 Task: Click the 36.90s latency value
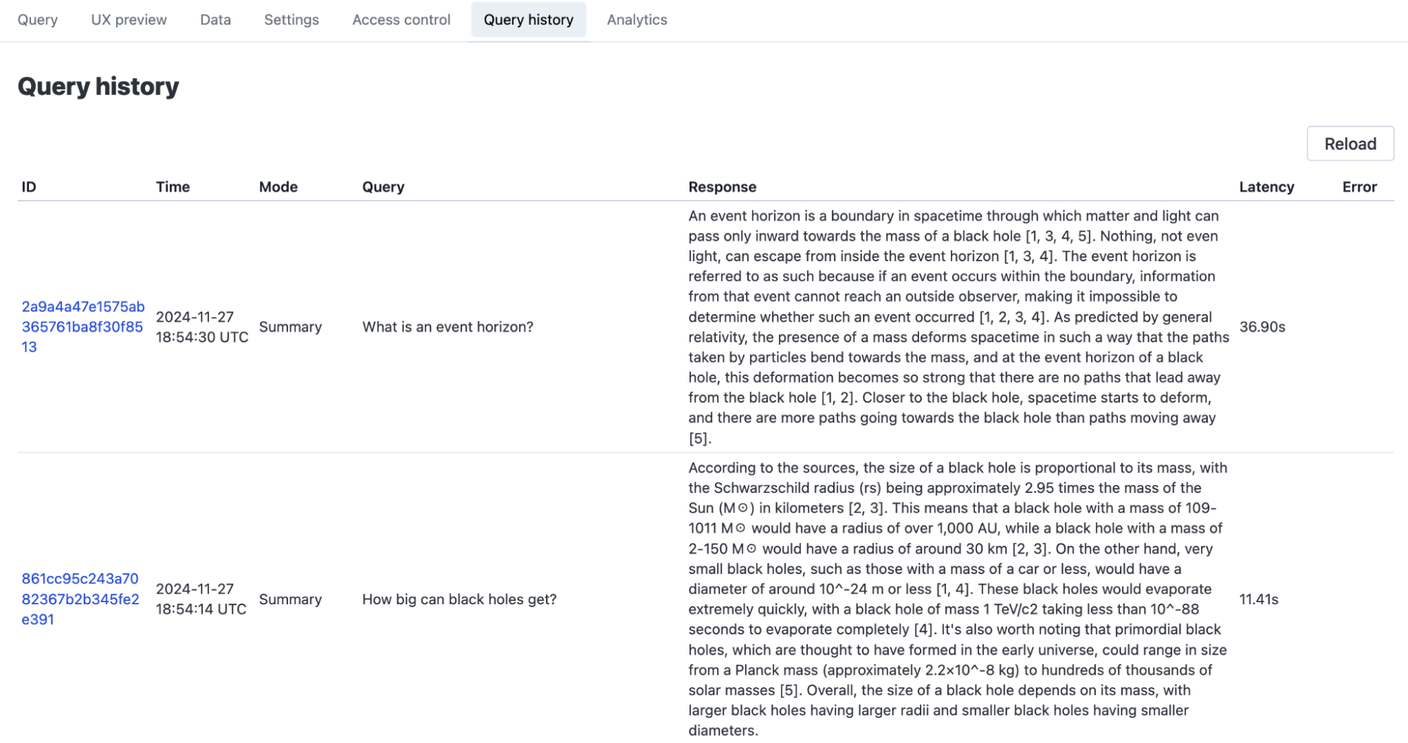click(x=1262, y=327)
